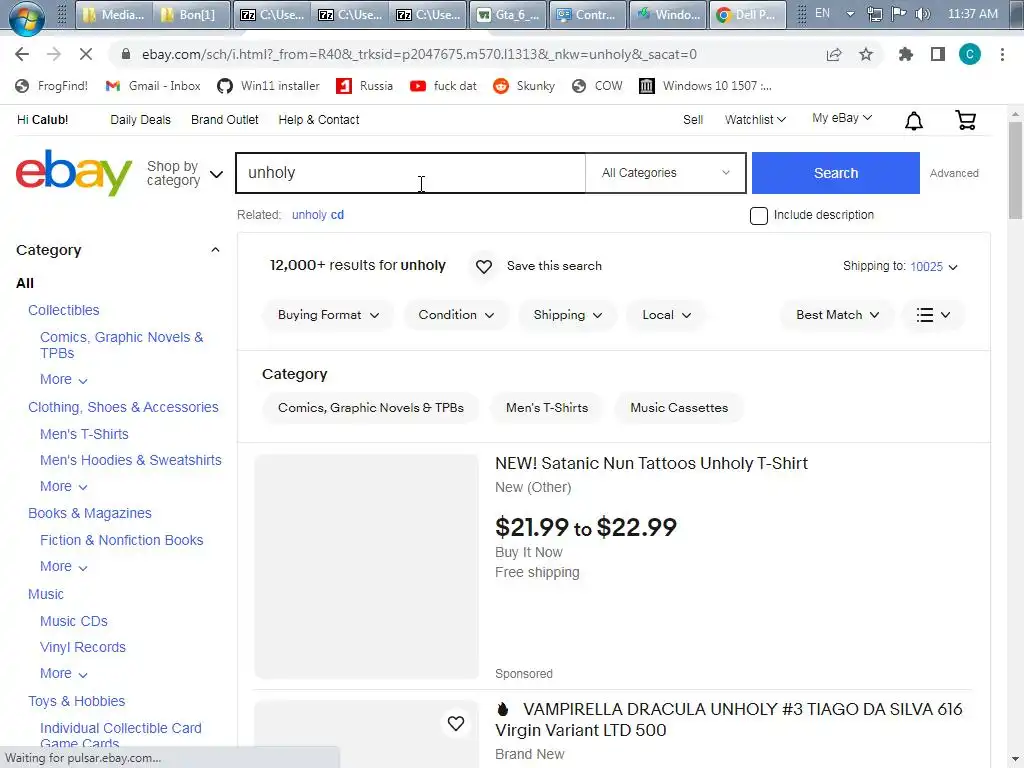Open the Gmail - Inbox bookmark
The height and width of the screenshot is (768, 1024).
153,86
